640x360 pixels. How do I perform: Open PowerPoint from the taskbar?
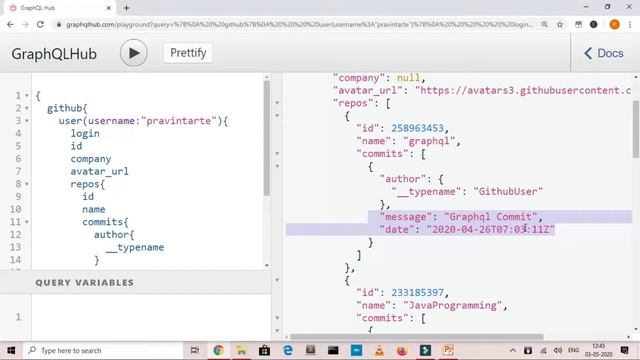448,350
